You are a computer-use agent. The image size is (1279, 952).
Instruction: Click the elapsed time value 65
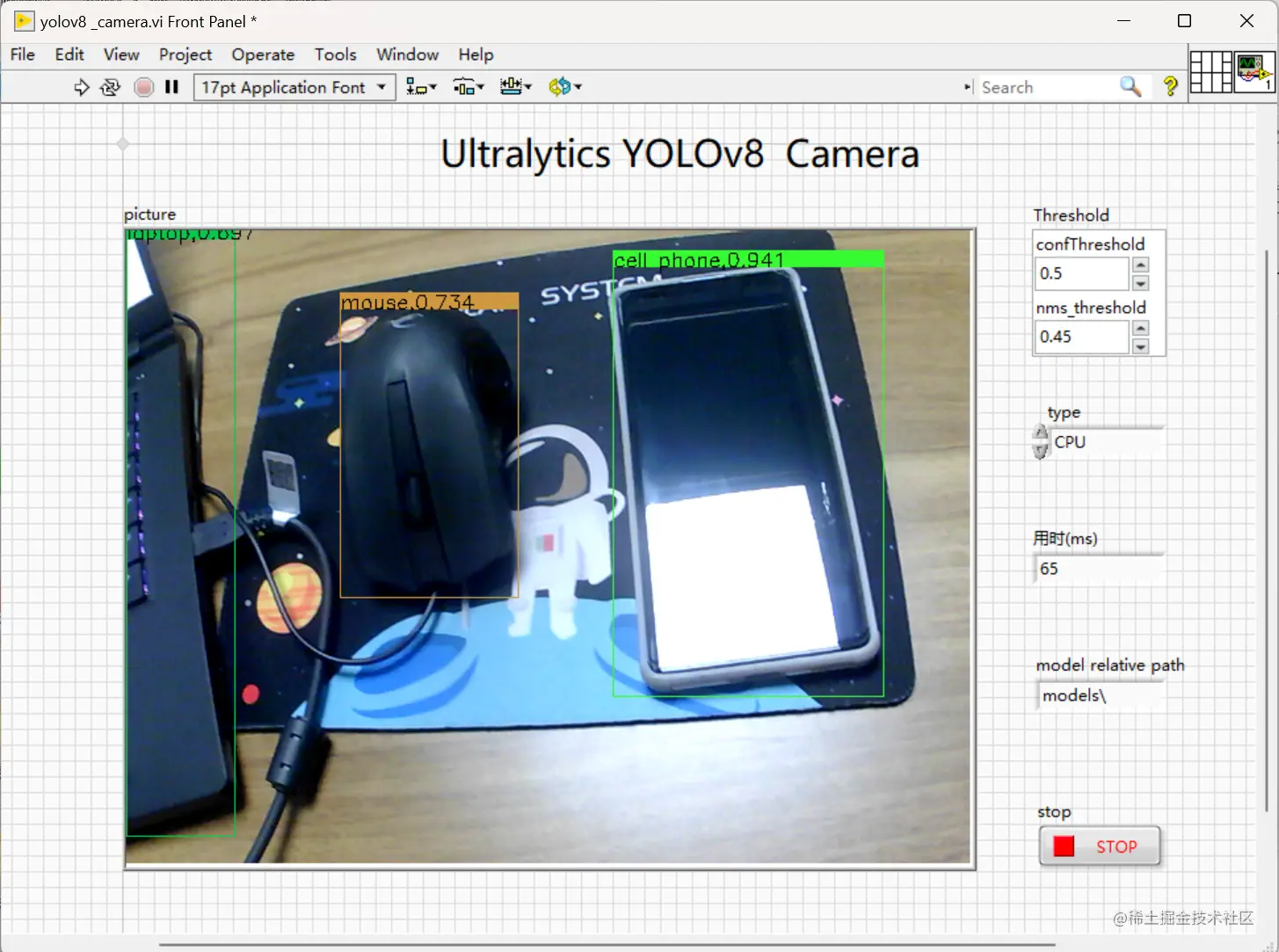click(1098, 569)
